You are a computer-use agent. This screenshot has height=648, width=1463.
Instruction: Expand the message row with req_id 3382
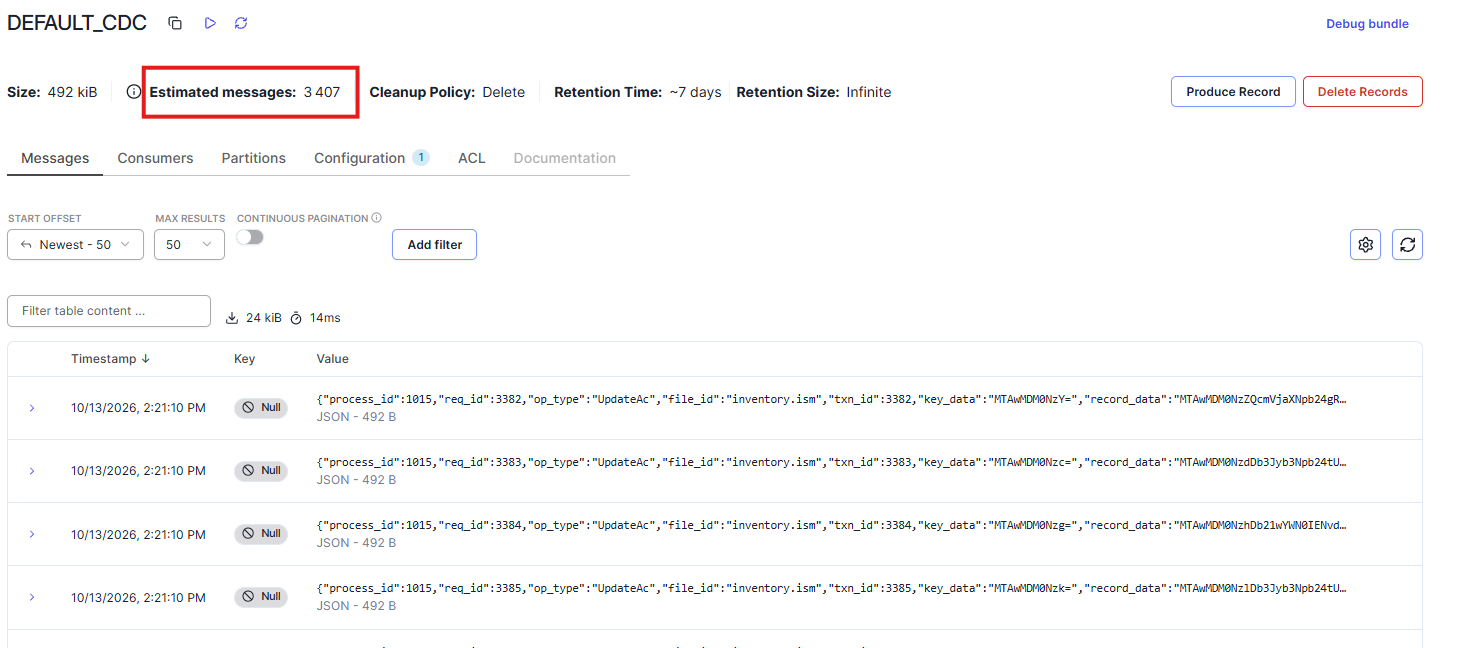click(x=32, y=408)
